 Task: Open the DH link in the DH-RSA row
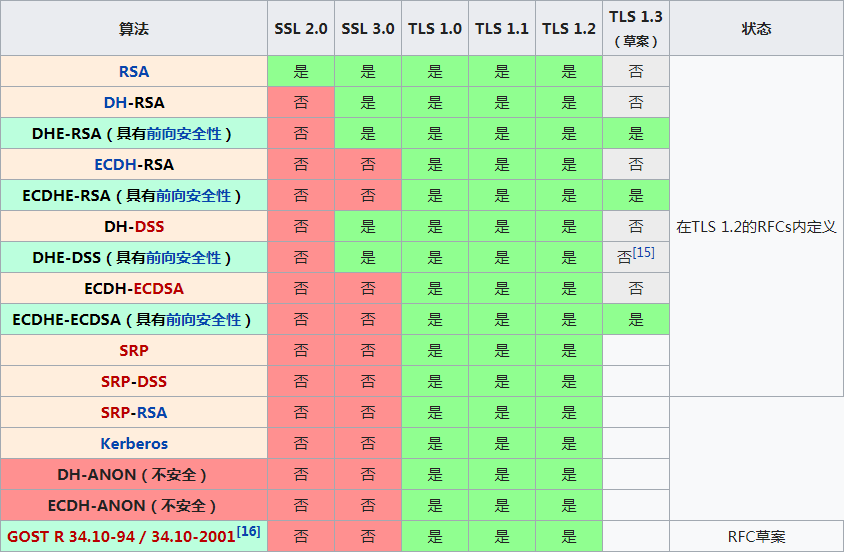[x=115, y=103]
